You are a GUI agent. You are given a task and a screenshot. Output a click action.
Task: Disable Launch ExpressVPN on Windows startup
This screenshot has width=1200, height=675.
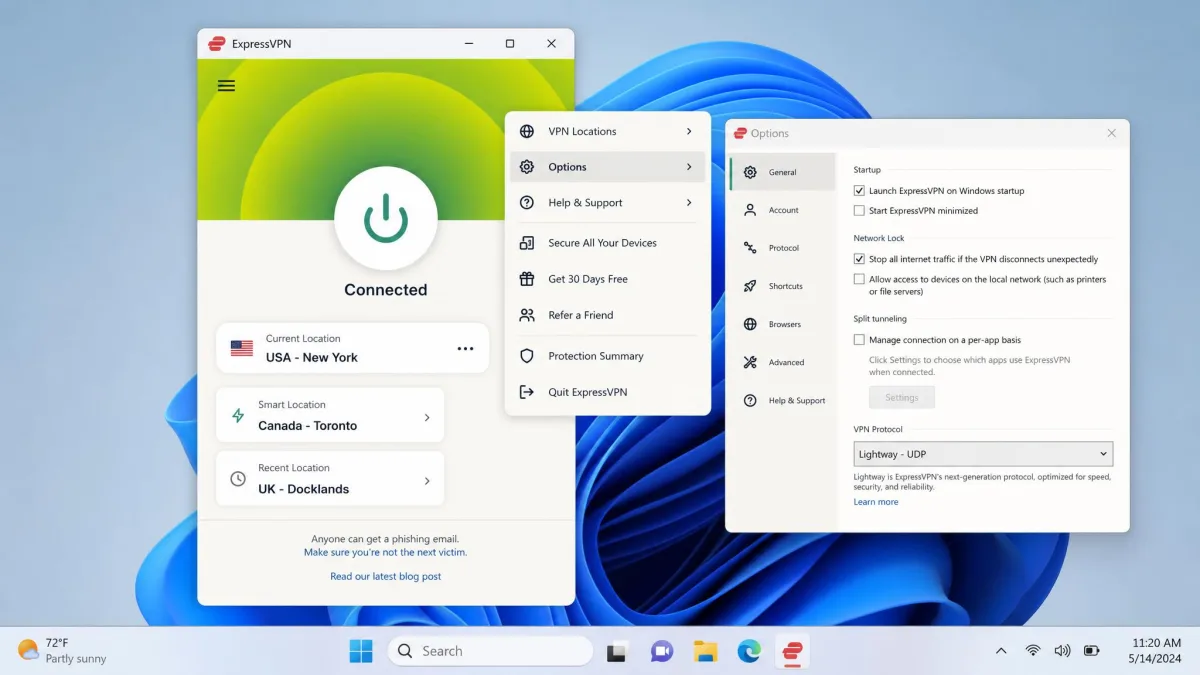pos(859,190)
